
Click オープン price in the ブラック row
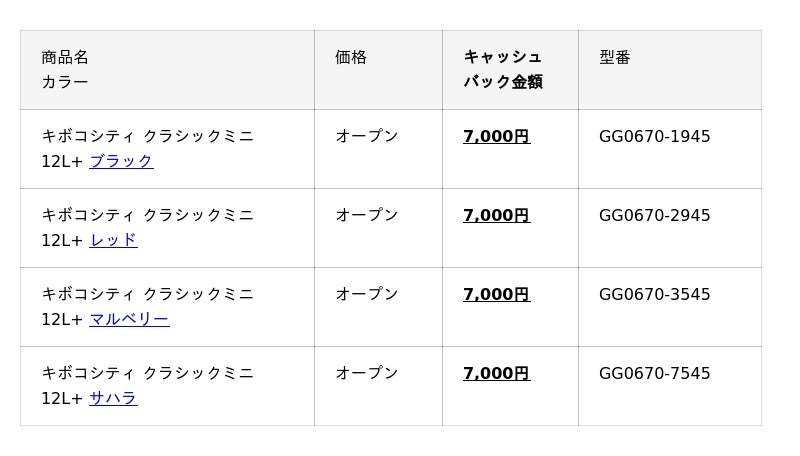[x=366, y=136]
